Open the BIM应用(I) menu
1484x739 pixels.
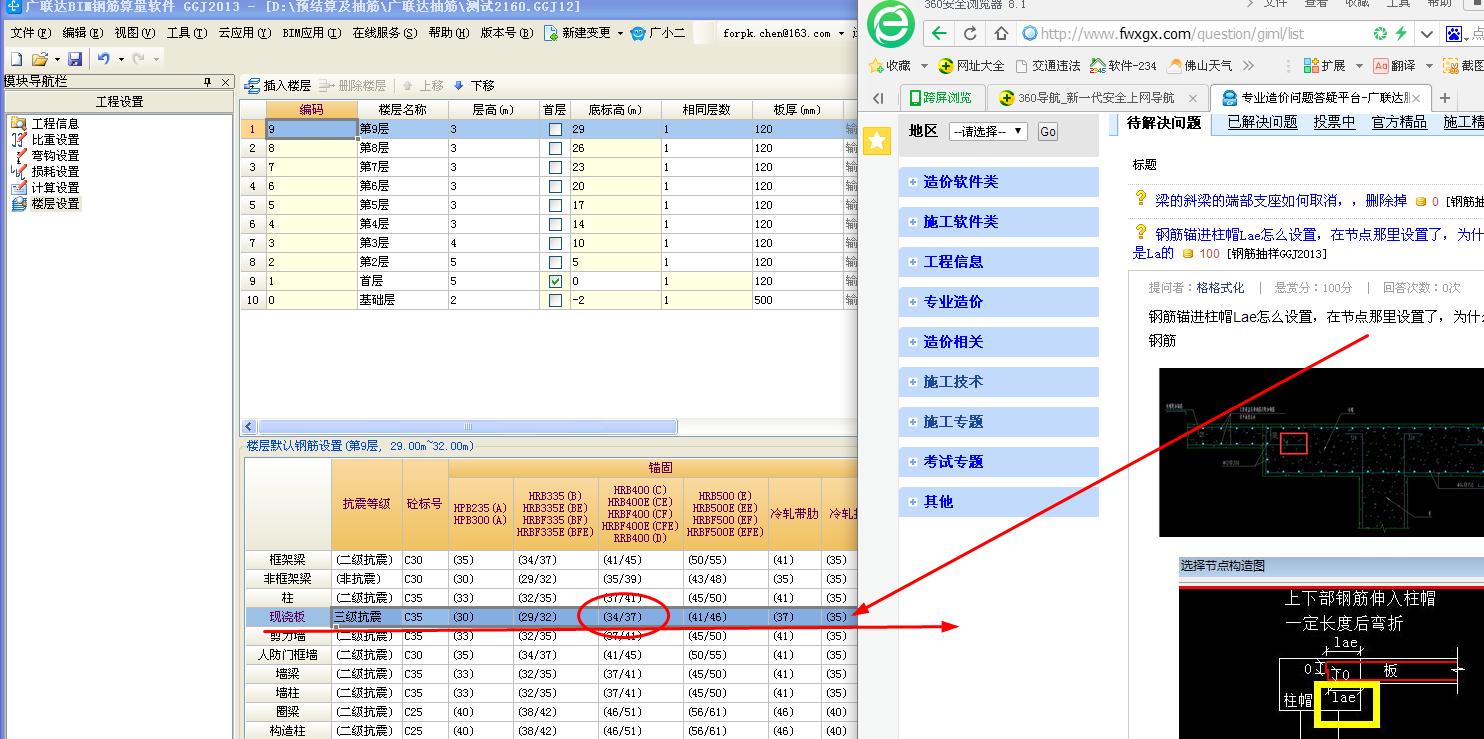(x=312, y=33)
